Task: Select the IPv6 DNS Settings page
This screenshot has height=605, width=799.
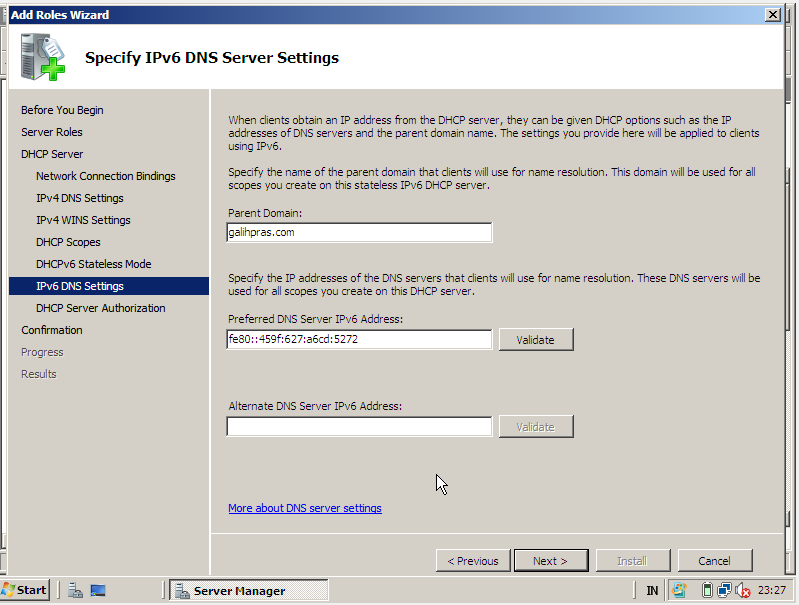Action: coord(109,286)
